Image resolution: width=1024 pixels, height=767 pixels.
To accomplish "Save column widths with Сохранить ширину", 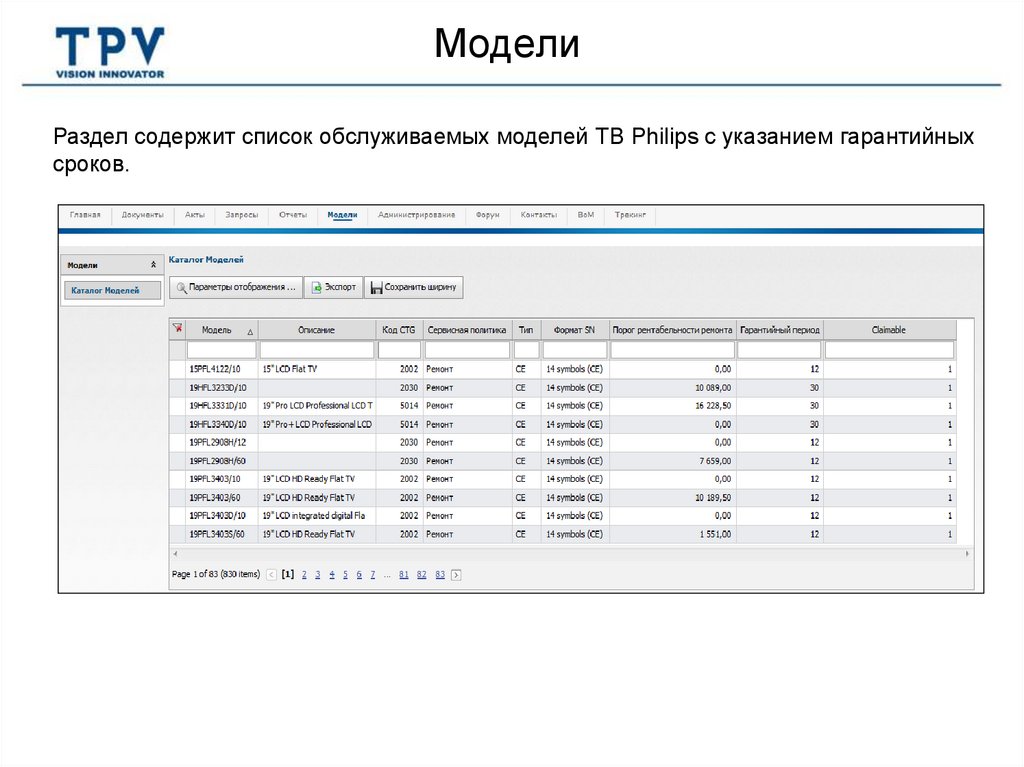I will (413, 288).
